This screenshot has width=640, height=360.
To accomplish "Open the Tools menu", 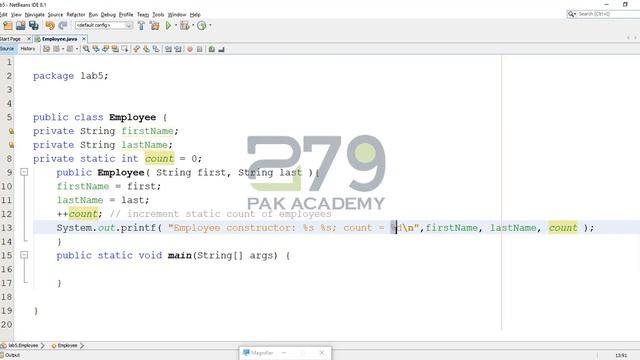I will 158,15.
